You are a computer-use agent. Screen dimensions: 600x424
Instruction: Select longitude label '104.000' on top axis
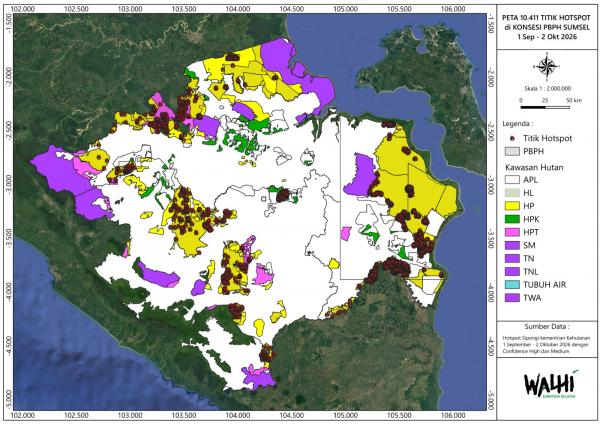pos(238,9)
